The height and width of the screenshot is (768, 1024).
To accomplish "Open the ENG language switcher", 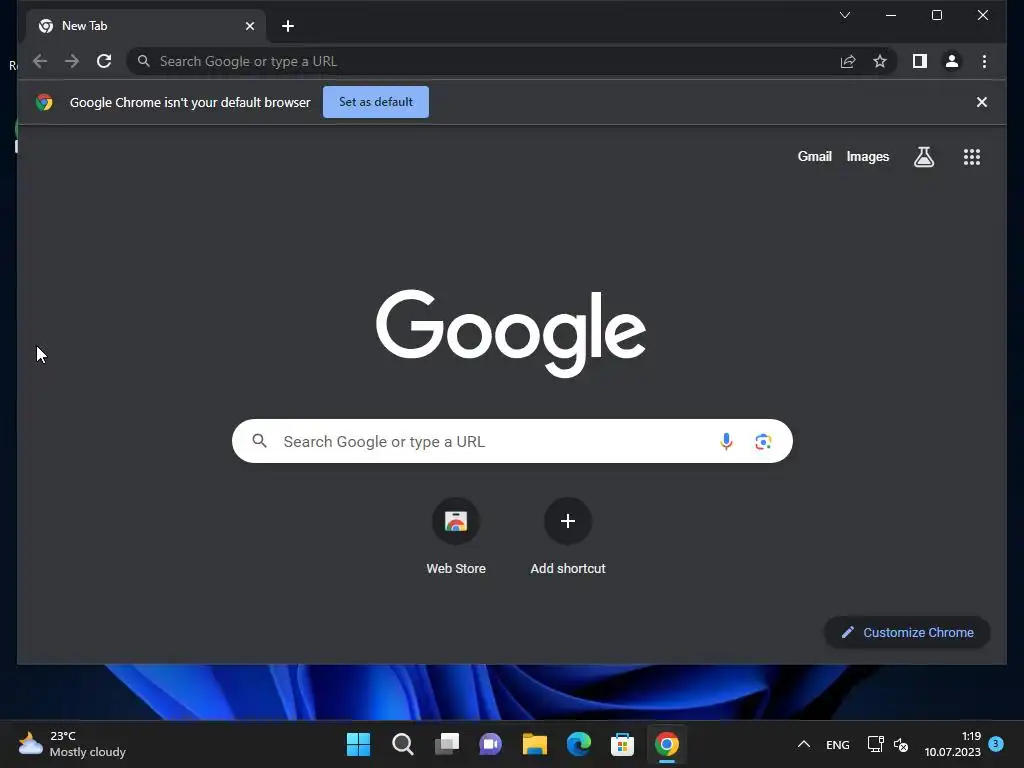I will pyautogui.click(x=837, y=745).
